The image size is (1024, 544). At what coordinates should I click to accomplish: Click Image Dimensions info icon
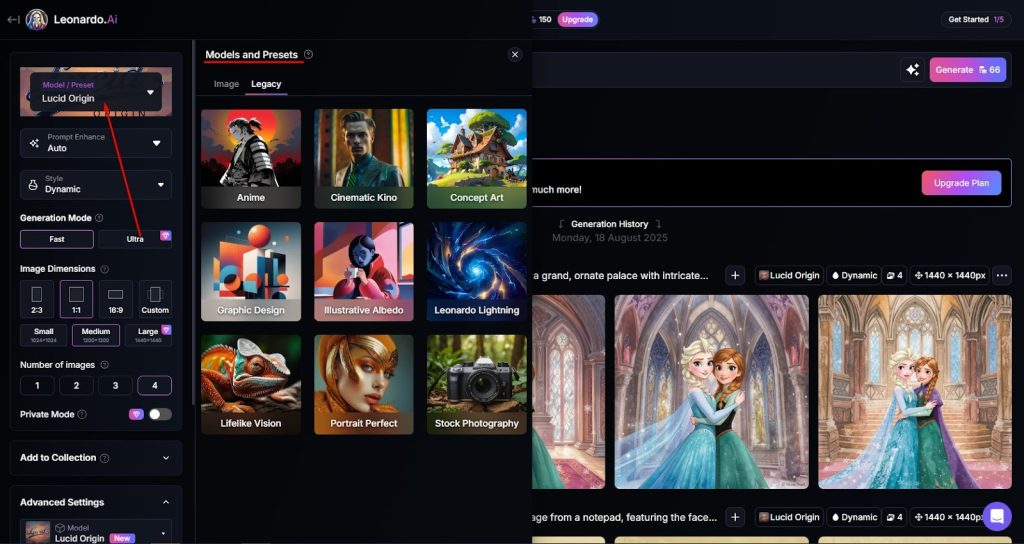point(104,269)
